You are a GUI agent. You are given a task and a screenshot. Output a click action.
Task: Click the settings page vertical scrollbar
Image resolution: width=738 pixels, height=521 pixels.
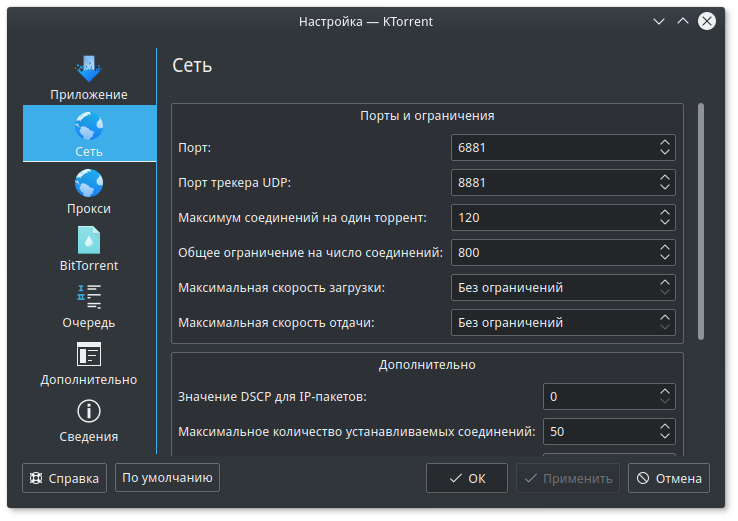(702, 220)
